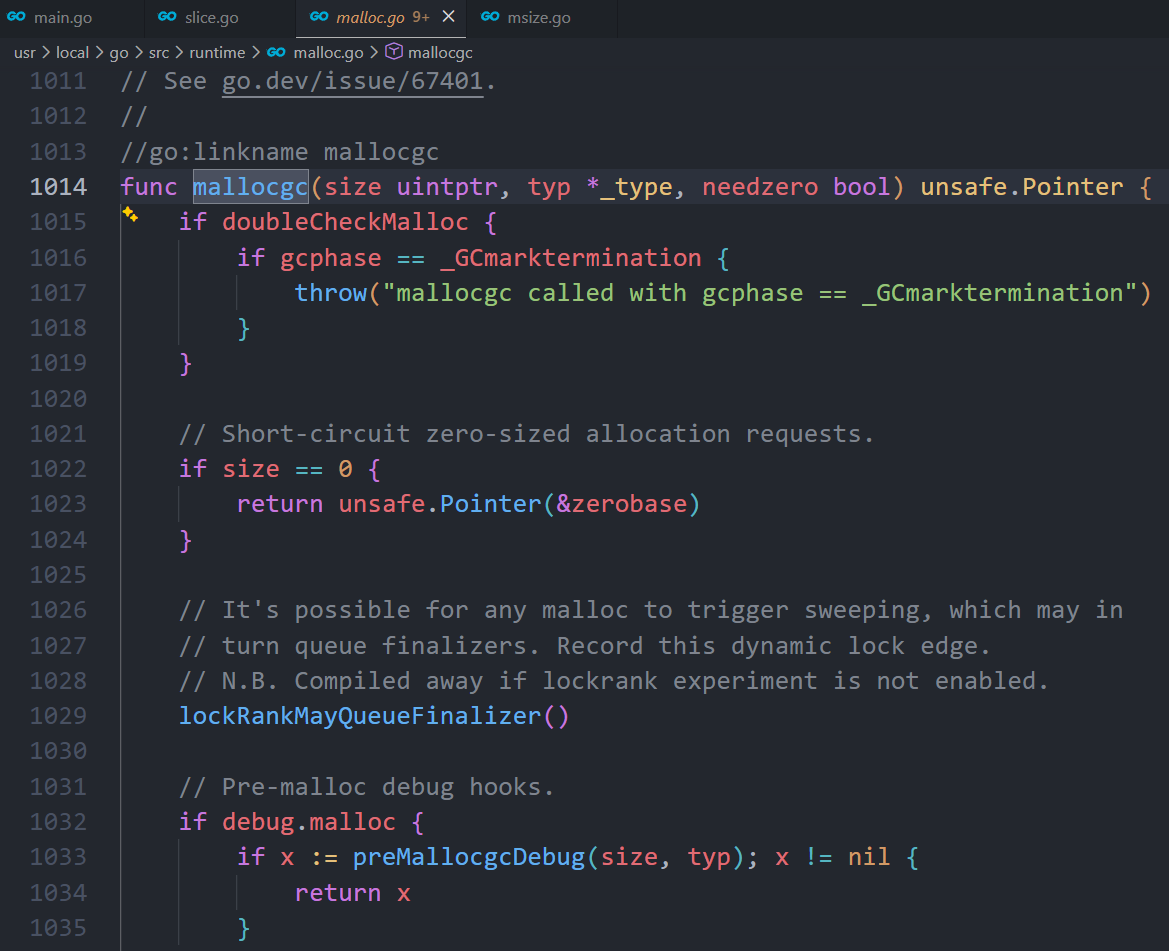Open the runtime breadcrumb segment
1169x951 pixels.
[217, 53]
